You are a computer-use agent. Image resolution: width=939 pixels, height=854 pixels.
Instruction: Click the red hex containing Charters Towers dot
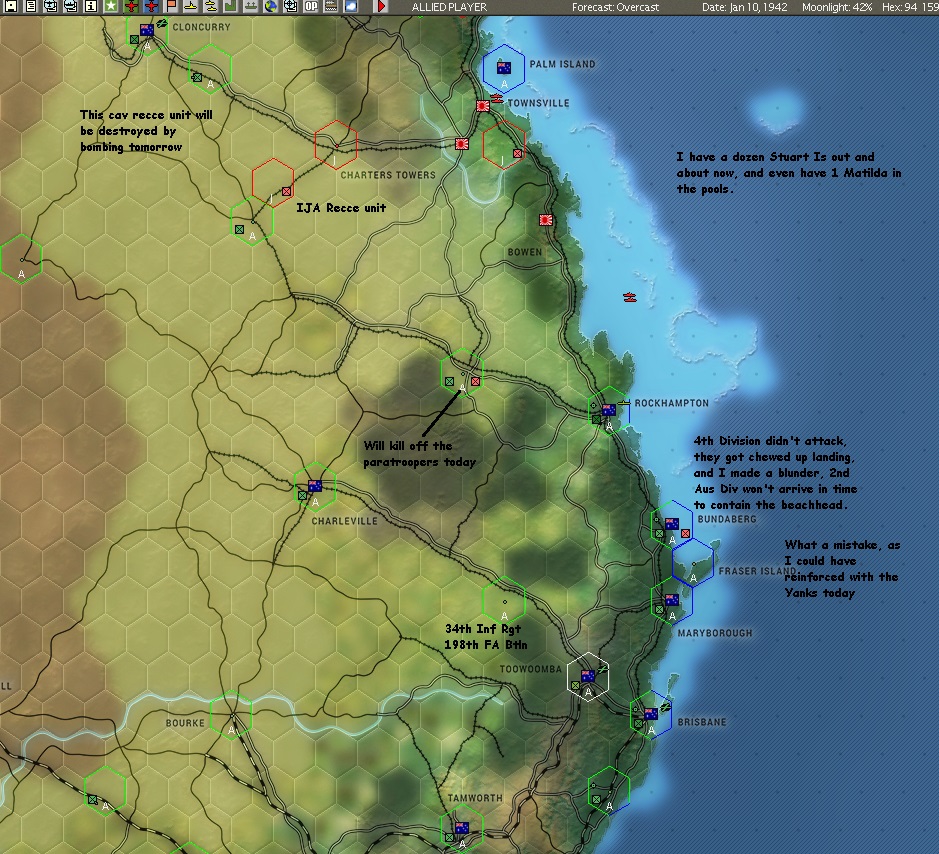(x=336, y=144)
